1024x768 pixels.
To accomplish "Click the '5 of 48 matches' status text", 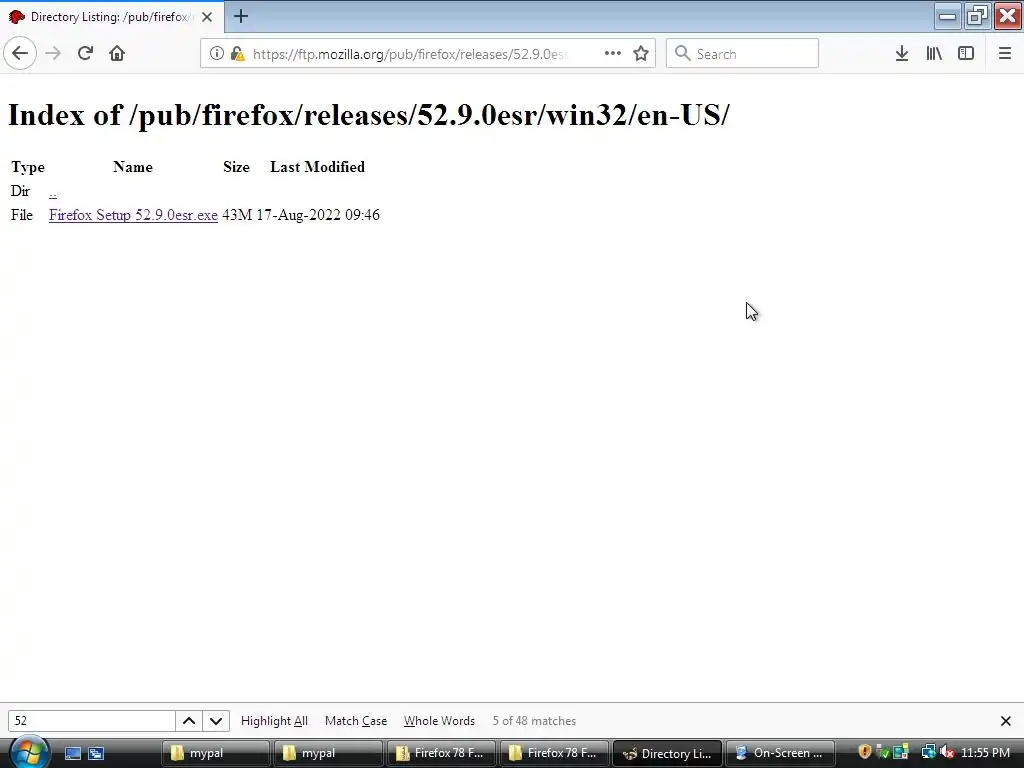I will point(534,721).
